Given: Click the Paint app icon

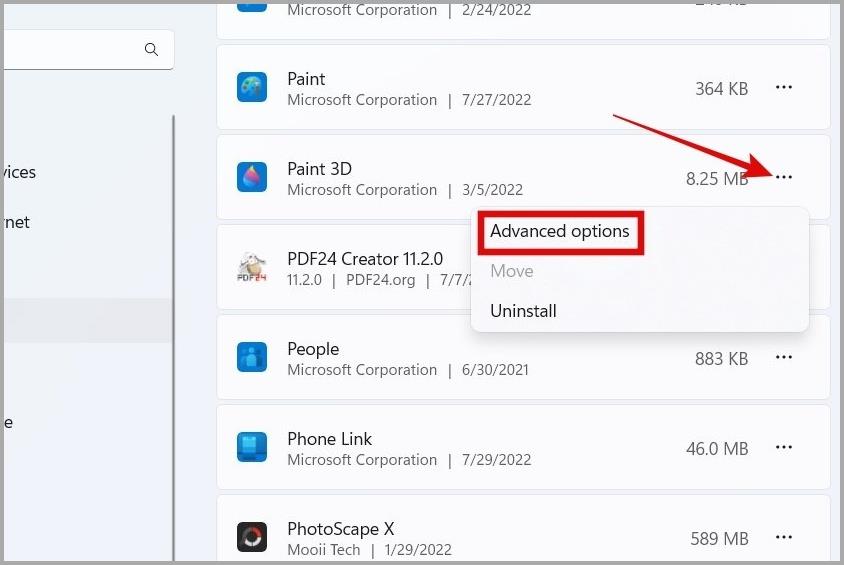Looking at the screenshot, I should coord(252,87).
